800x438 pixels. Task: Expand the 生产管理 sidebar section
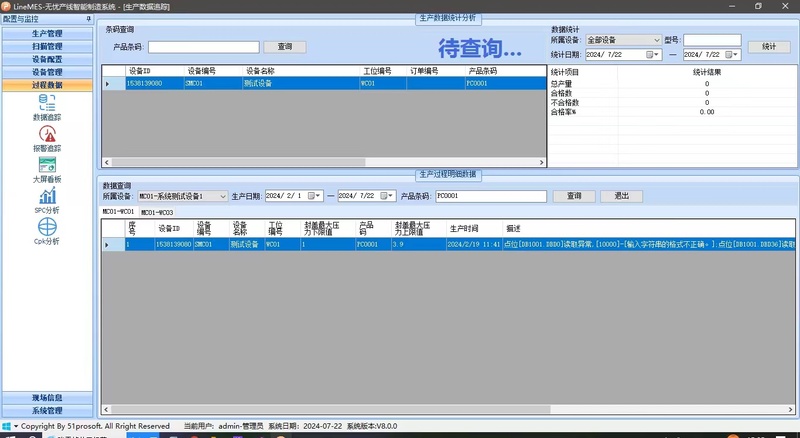point(47,34)
